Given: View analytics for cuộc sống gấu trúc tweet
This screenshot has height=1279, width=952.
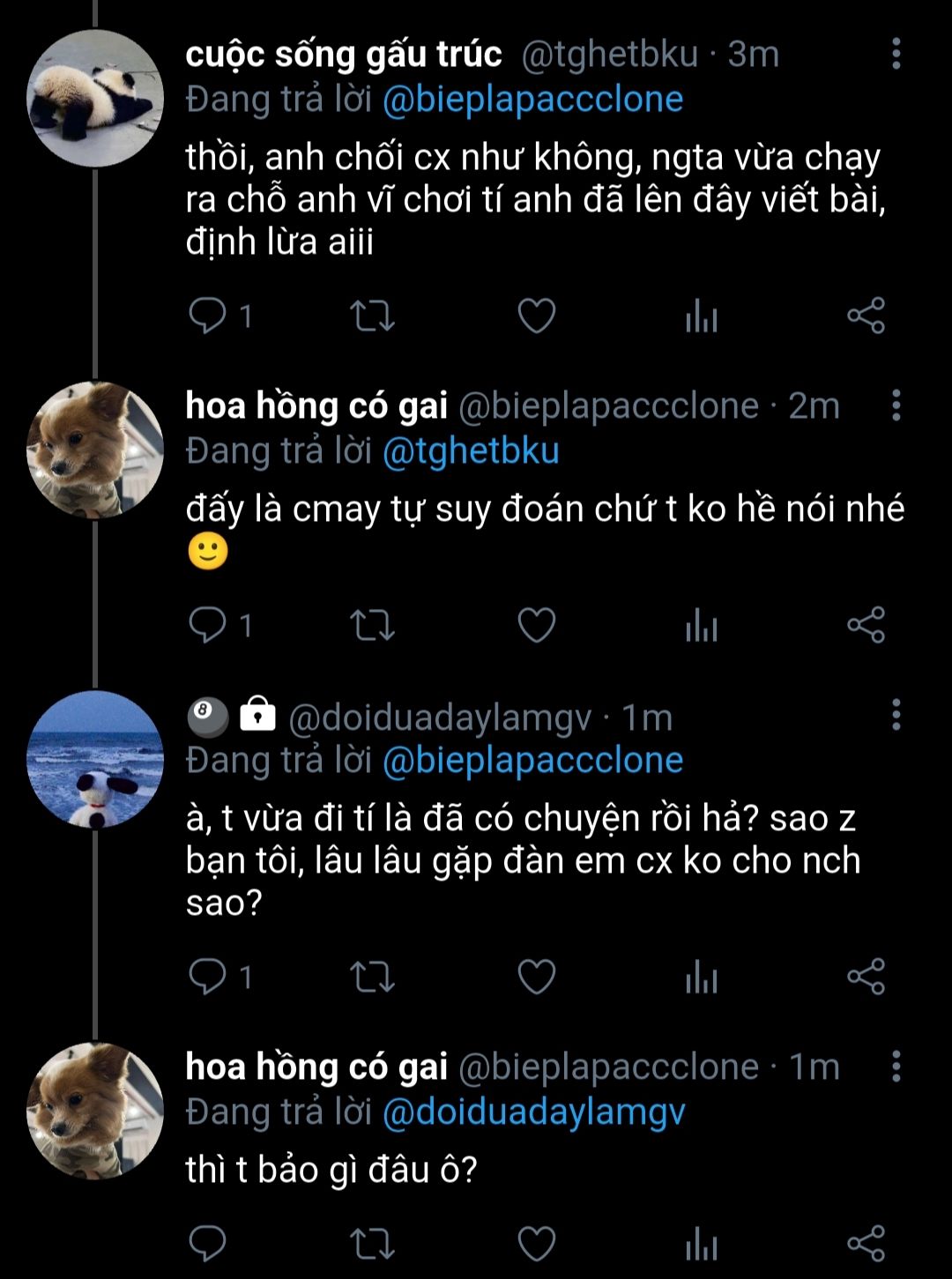Looking at the screenshot, I should (702, 316).
